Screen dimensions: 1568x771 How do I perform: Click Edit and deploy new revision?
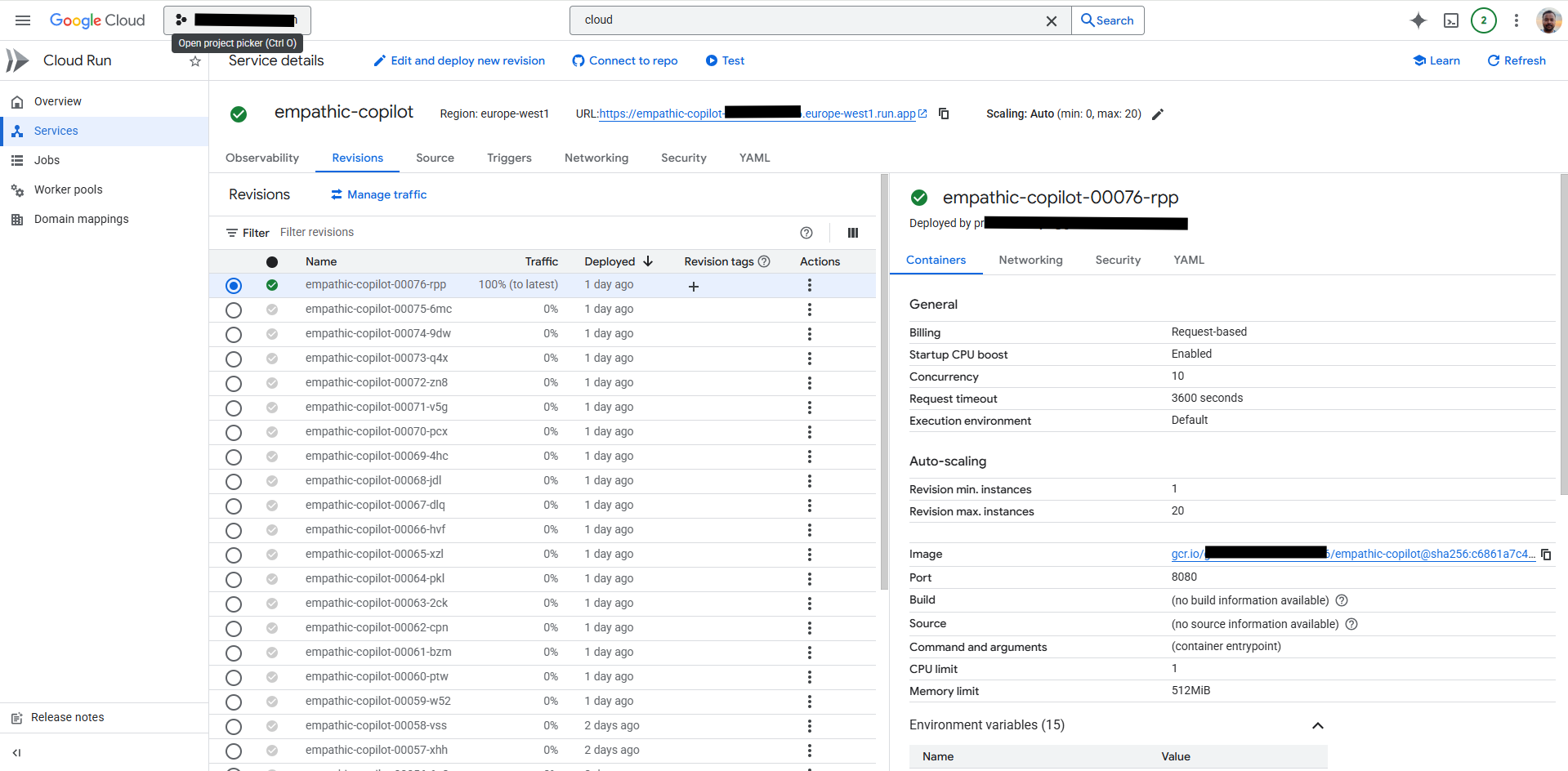(459, 60)
